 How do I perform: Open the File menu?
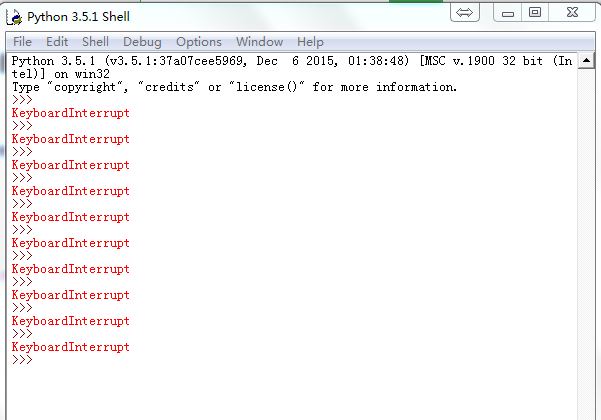(x=22, y=42)
